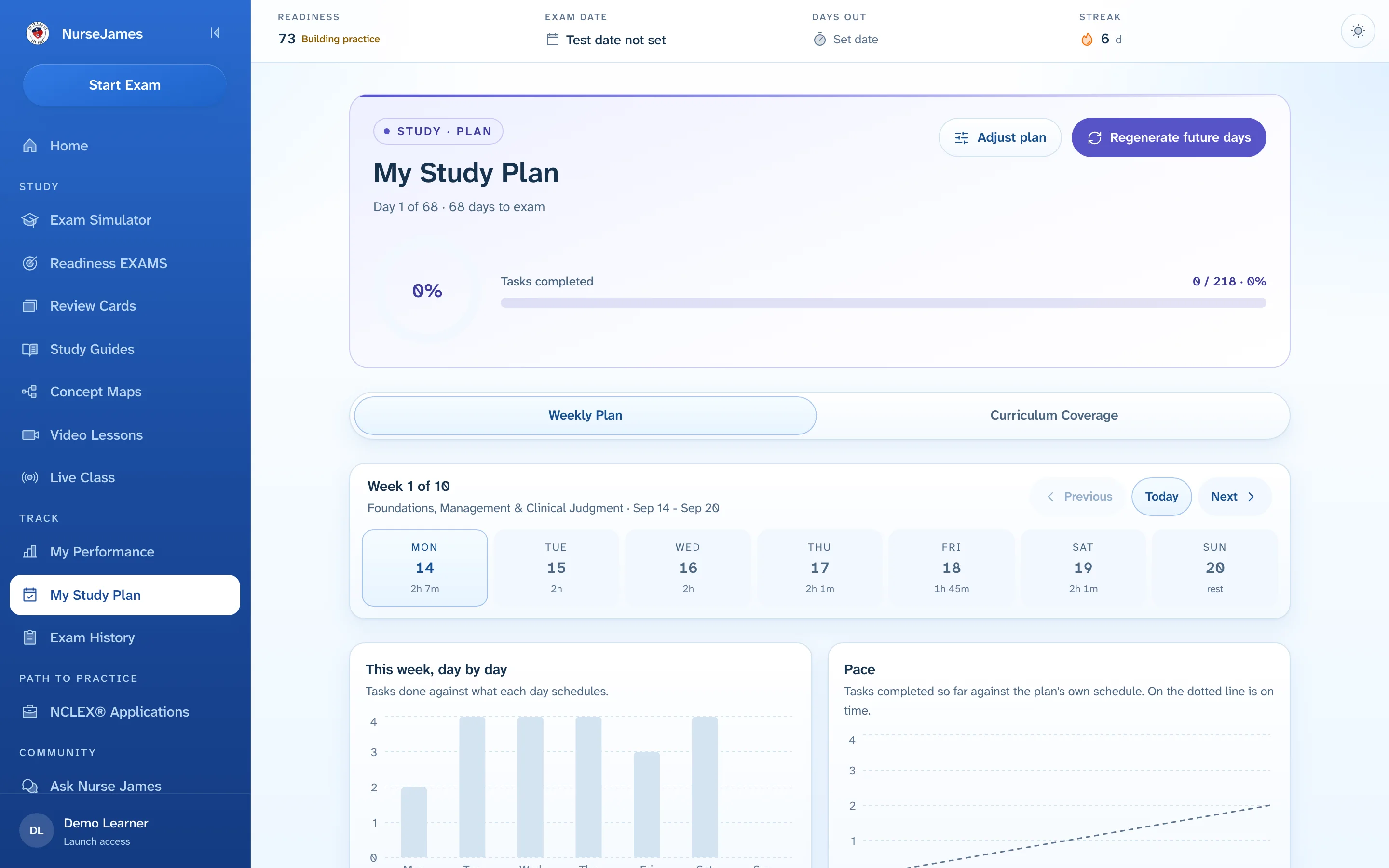Open Concept Maps from the sidebar
Viewport: 1389px width, 868px height.
124,392
